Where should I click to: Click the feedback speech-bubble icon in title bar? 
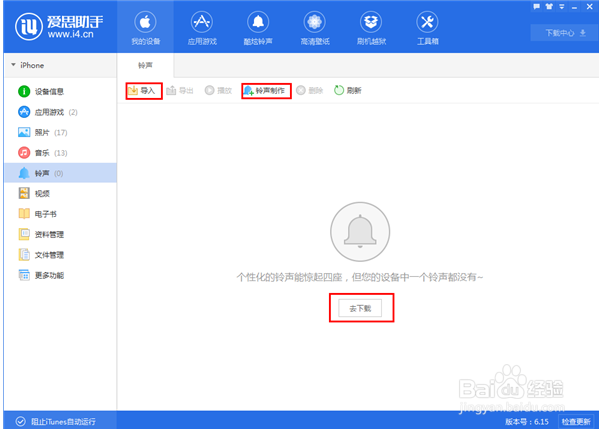point(537,6)
